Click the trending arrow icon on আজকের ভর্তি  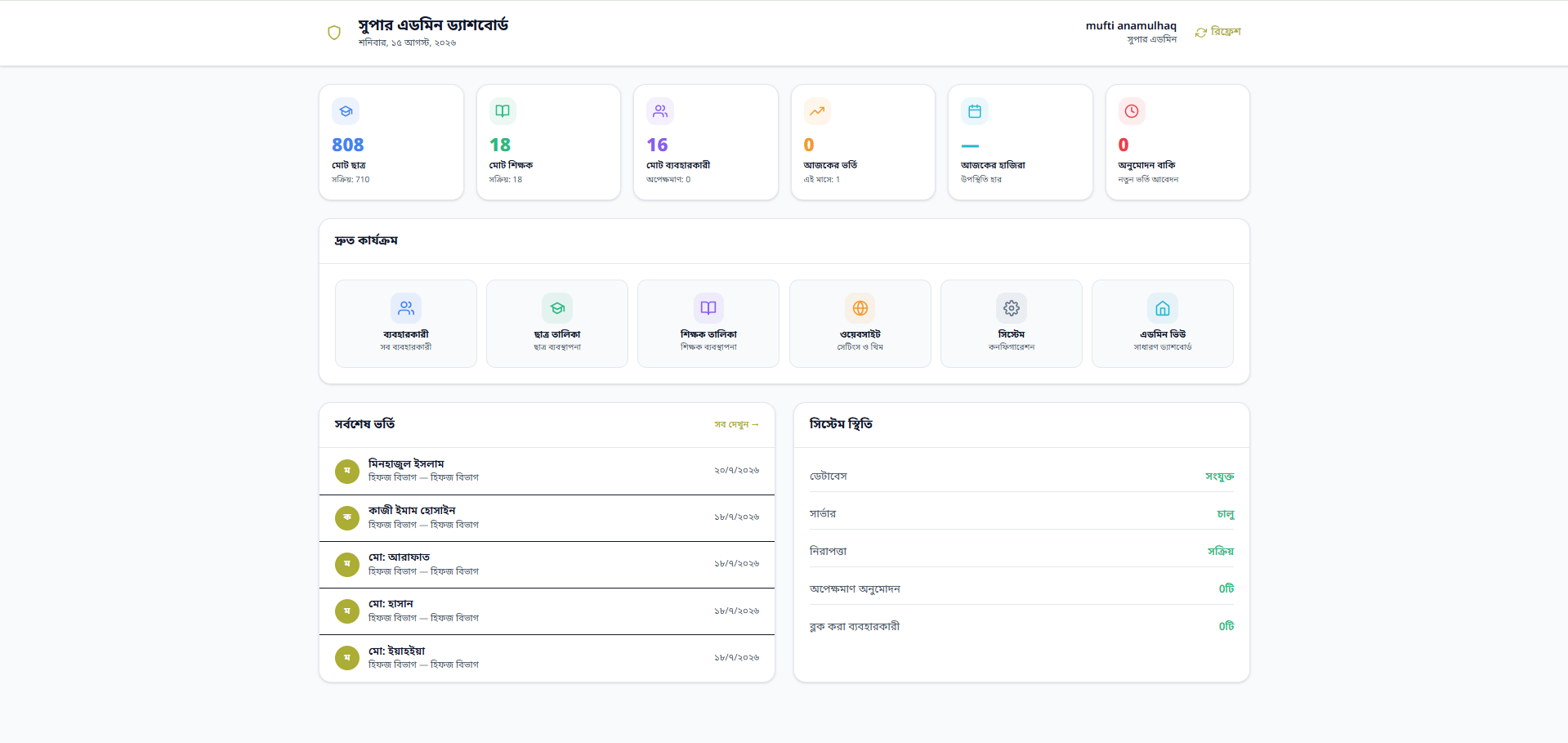pos(817,111)
